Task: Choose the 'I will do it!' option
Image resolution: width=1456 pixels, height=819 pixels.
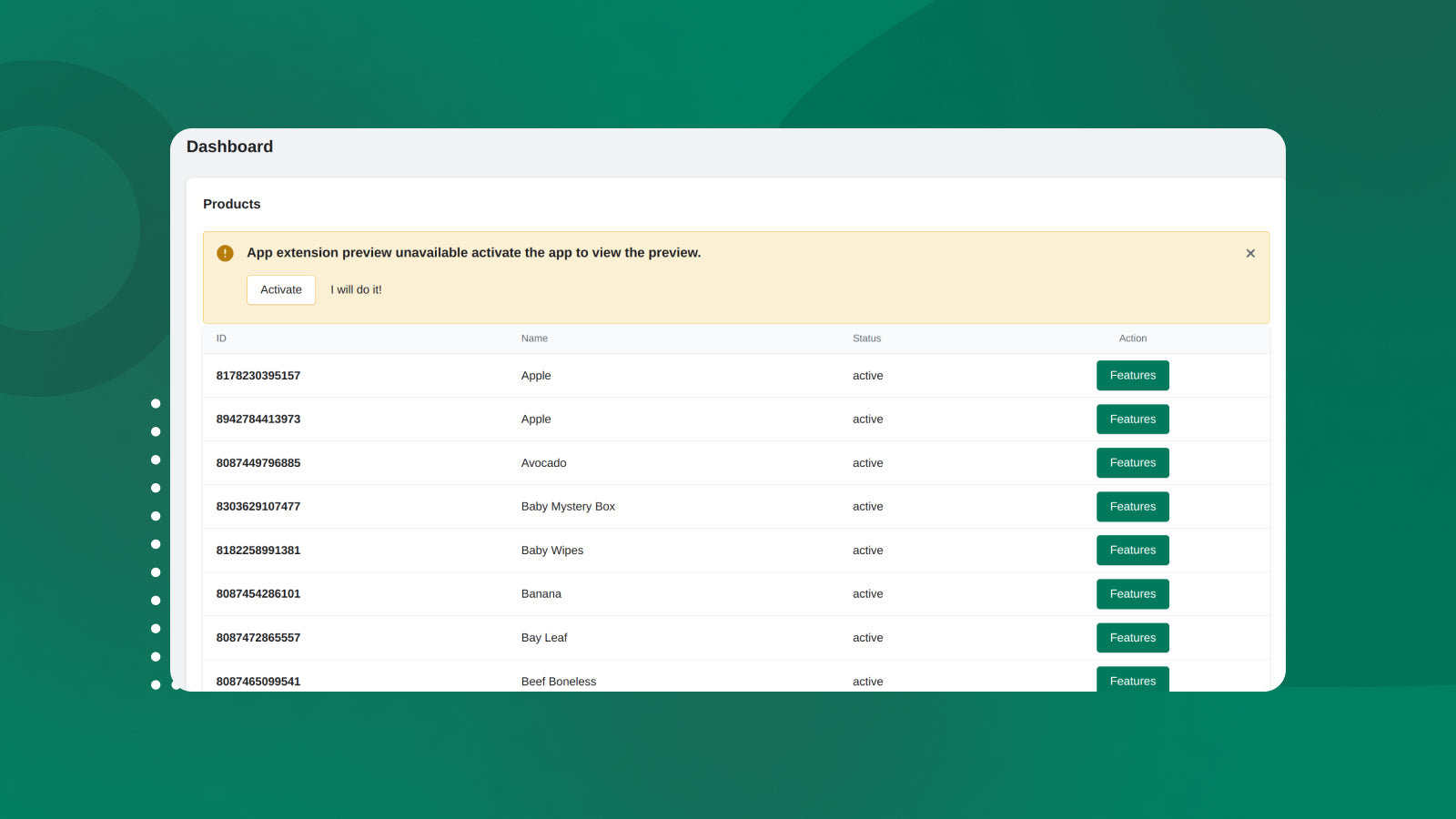Action: pyautogui.click(x=356, y=289)
